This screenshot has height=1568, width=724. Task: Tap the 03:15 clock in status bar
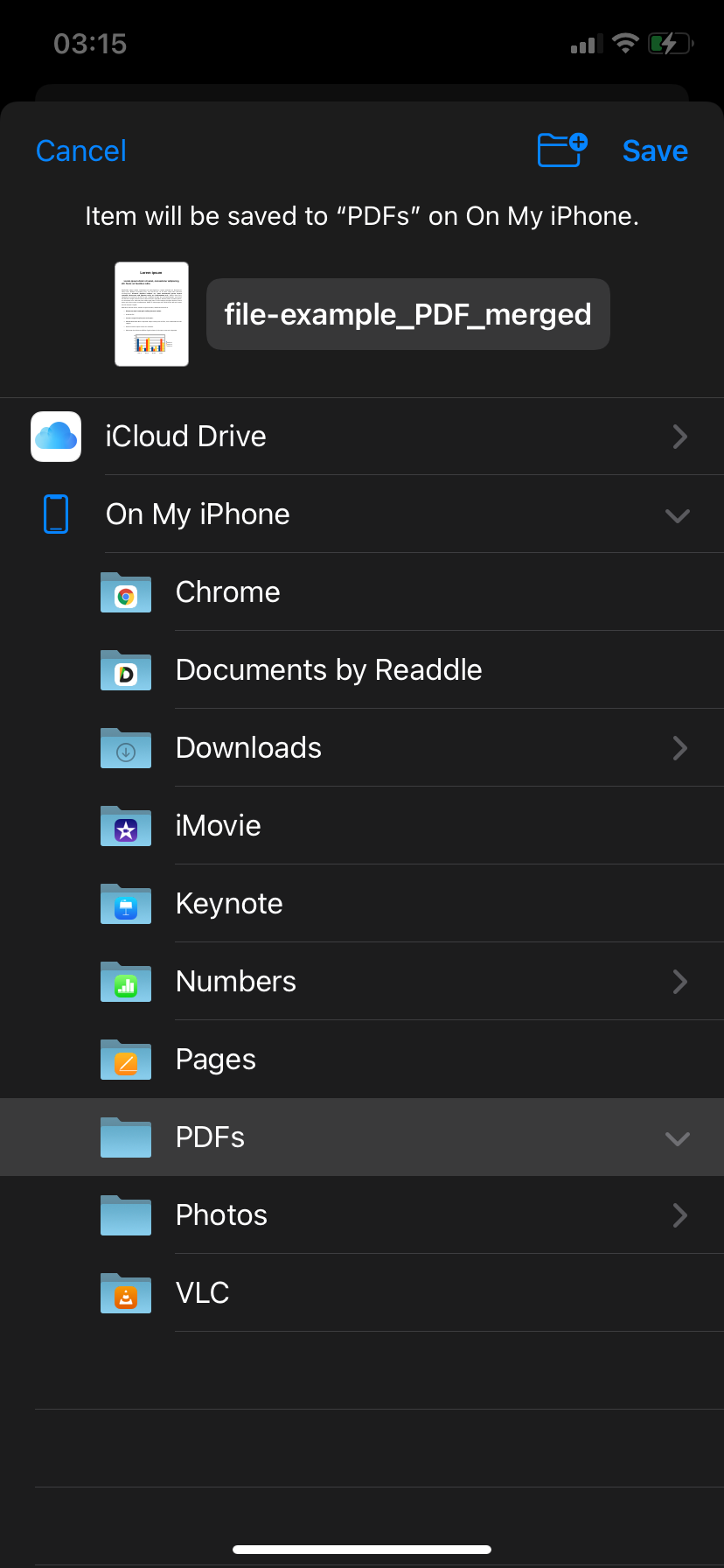[90, 44]
